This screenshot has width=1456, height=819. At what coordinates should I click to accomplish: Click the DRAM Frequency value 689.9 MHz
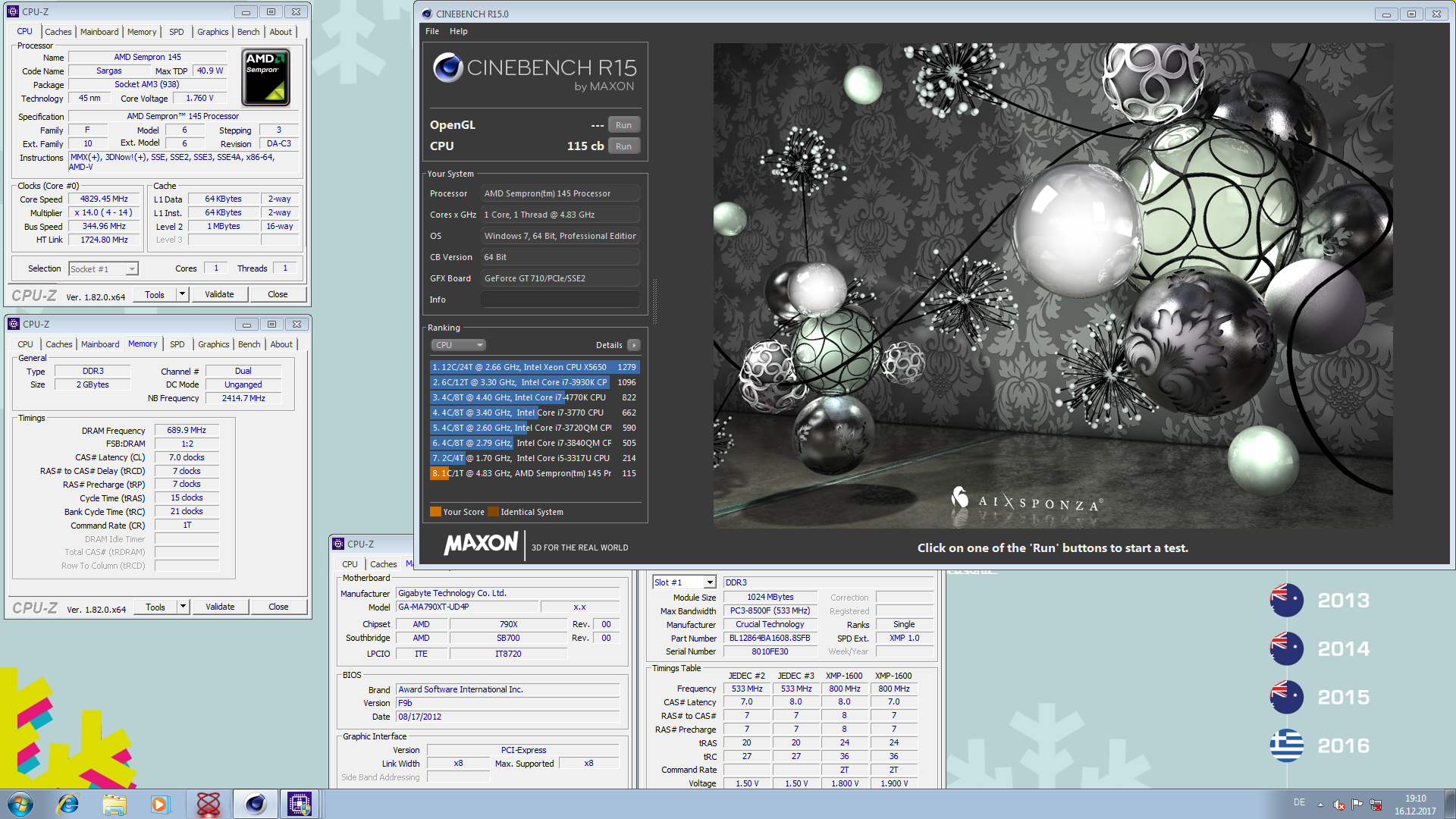tap(187, 430)
